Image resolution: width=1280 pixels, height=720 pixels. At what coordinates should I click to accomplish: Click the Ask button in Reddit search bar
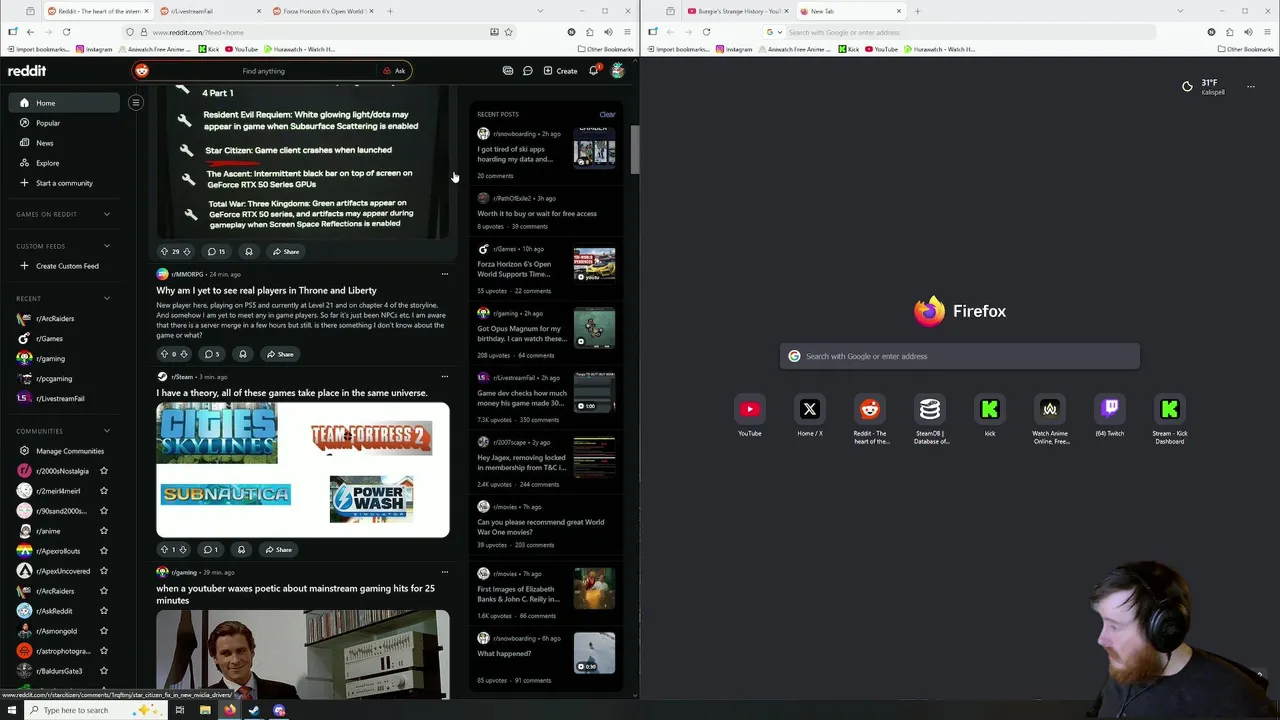point(394,71)
